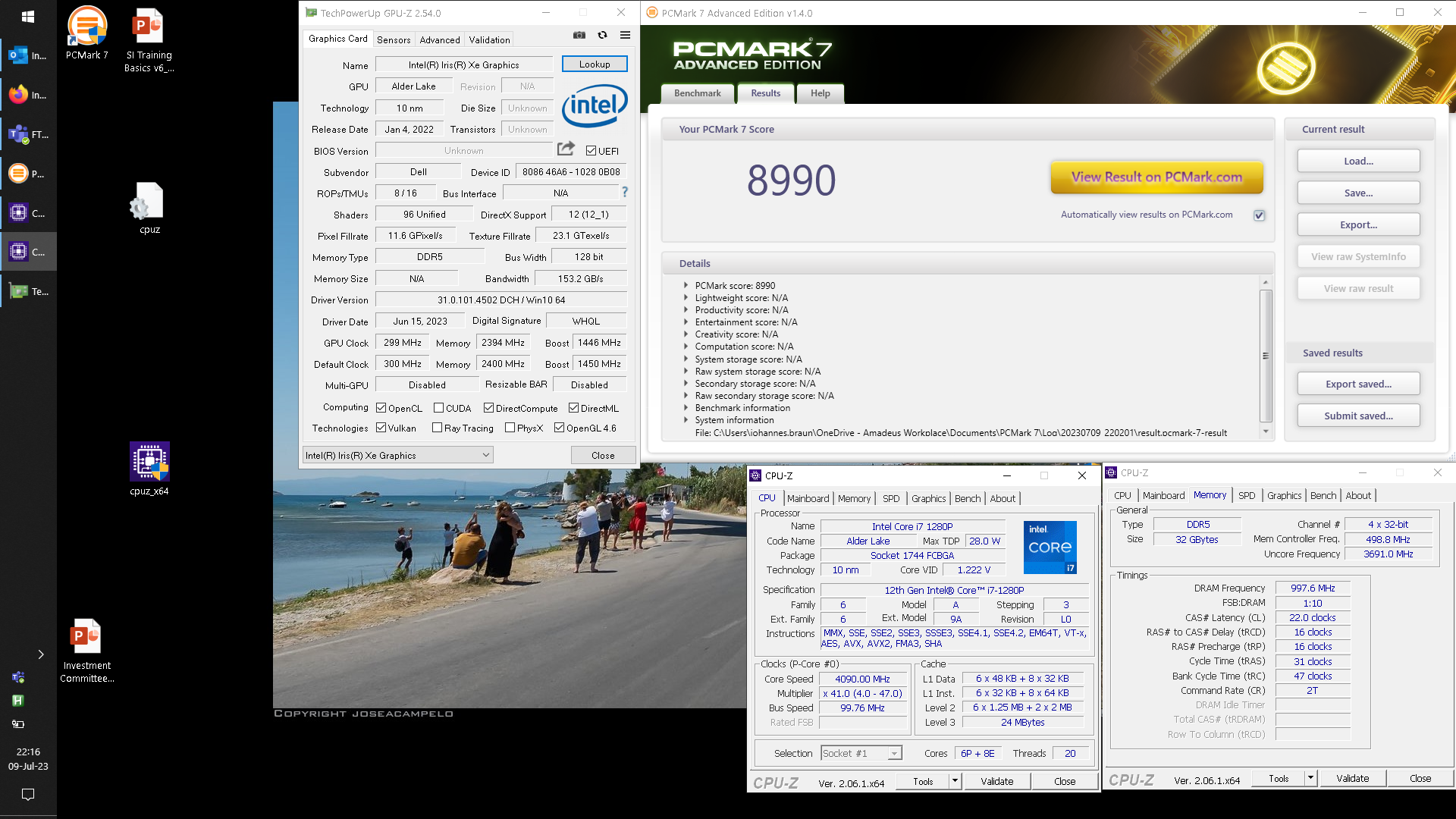Screen dimensions: 1456x819
Task: Click scroll down arrow in Details
Action: click(1266, 431)
